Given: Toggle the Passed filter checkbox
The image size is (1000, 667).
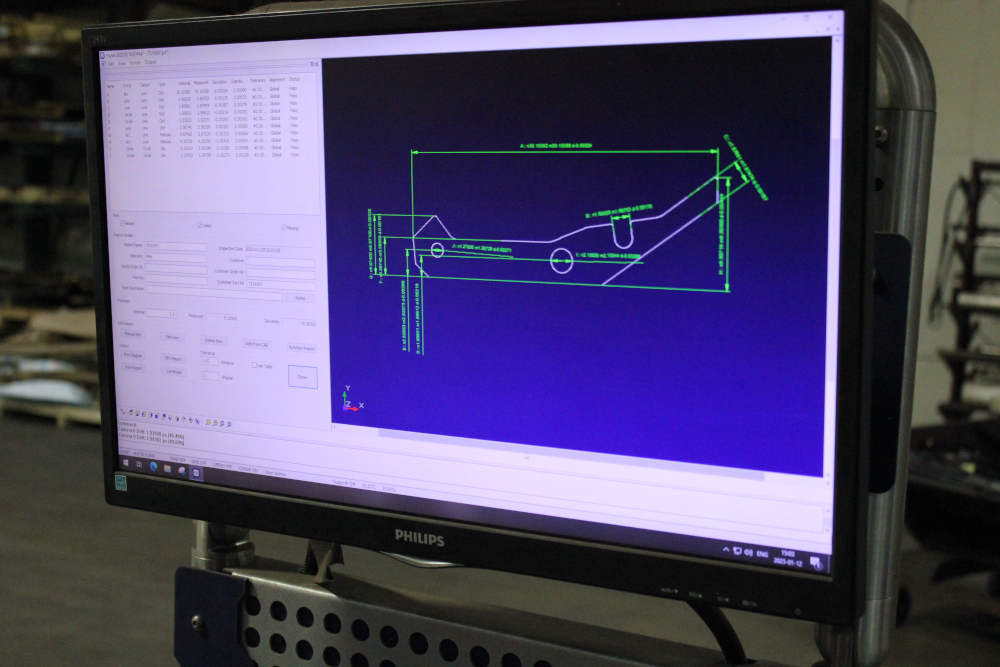Looking at the screenshot, I should coord(122,223).
